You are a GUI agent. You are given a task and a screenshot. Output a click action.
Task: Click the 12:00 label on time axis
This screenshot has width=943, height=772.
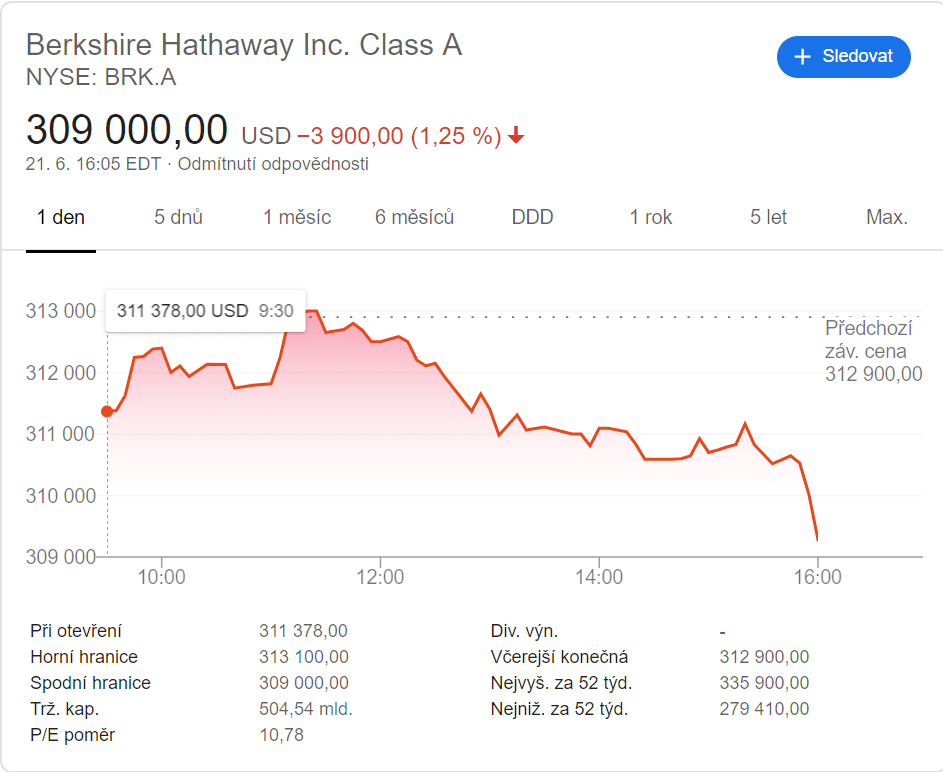[x=380, y=577]
